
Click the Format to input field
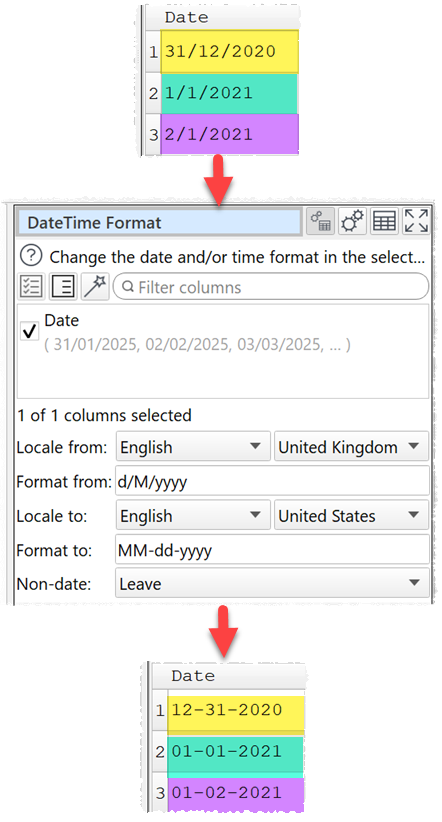pyautogui.click(x=272, y=550)
